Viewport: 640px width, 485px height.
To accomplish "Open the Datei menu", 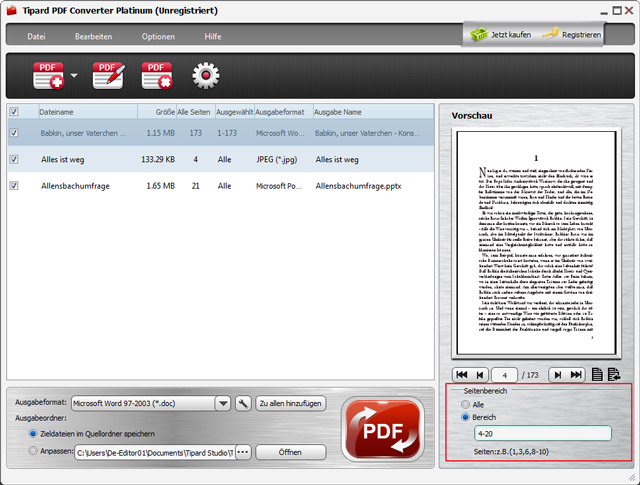I will [36, 36].
